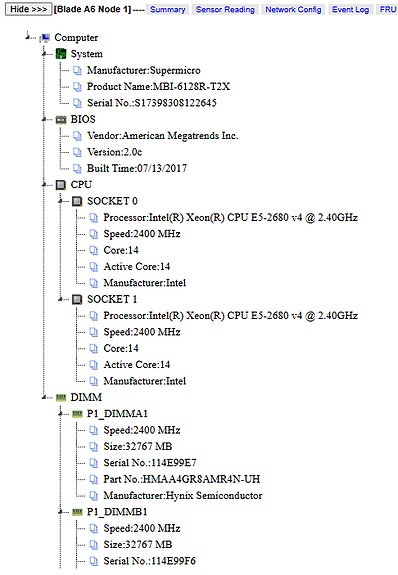Click document icon beside SOCKET 1 Active Core

click(x=94, y=365)
